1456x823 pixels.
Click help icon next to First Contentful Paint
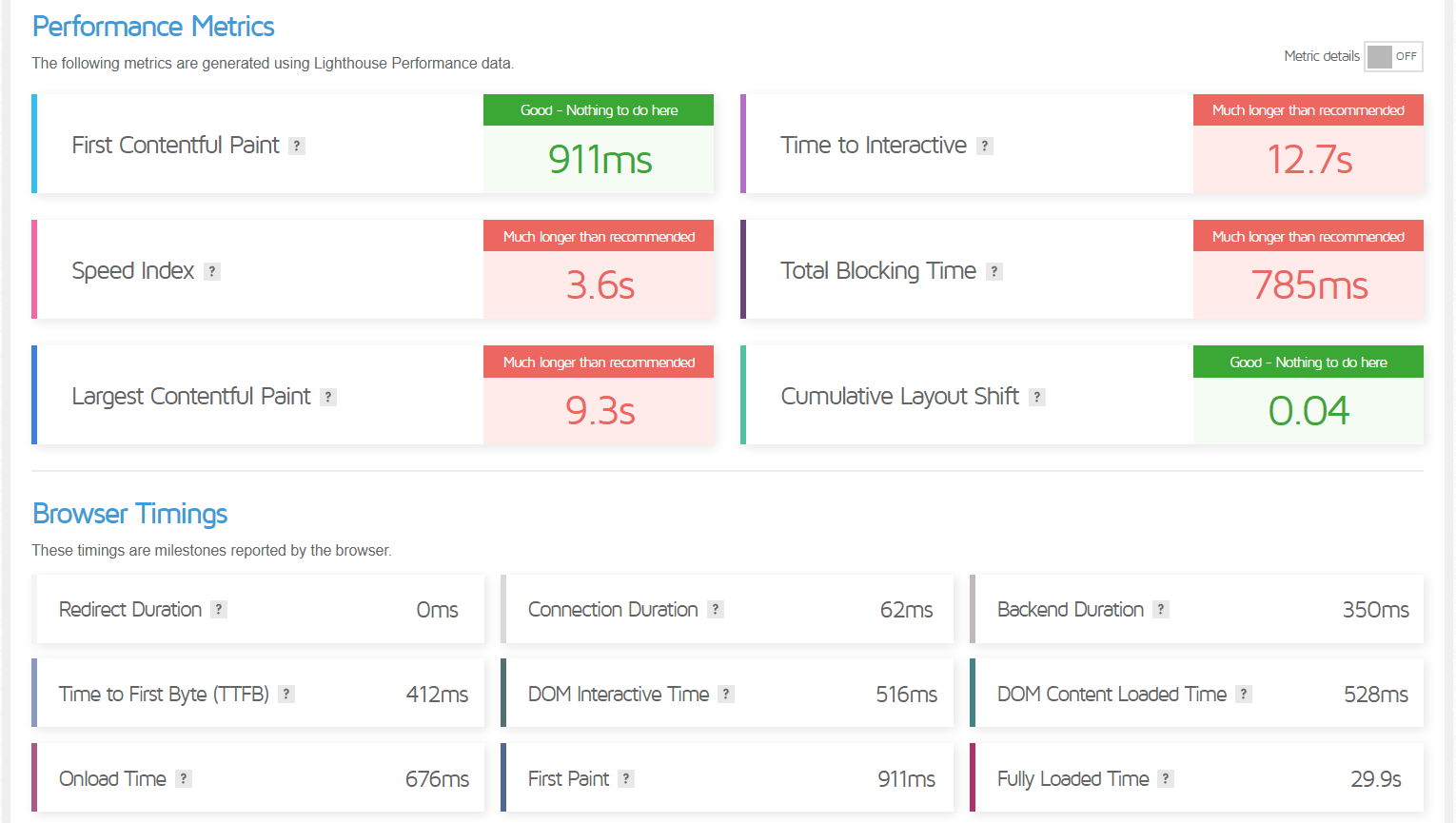297,146
